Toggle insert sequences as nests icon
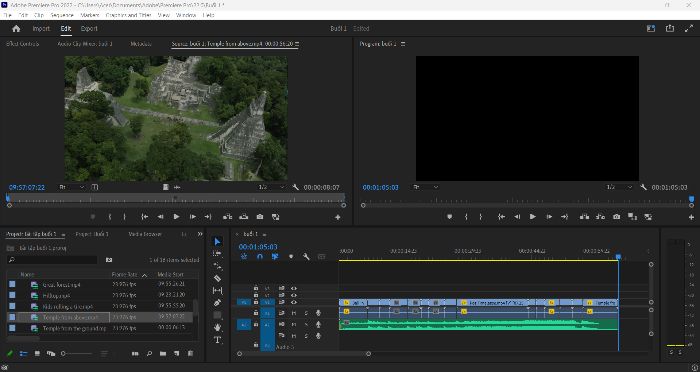The height and width of the screenshot is (372, 700). point(244,256)
